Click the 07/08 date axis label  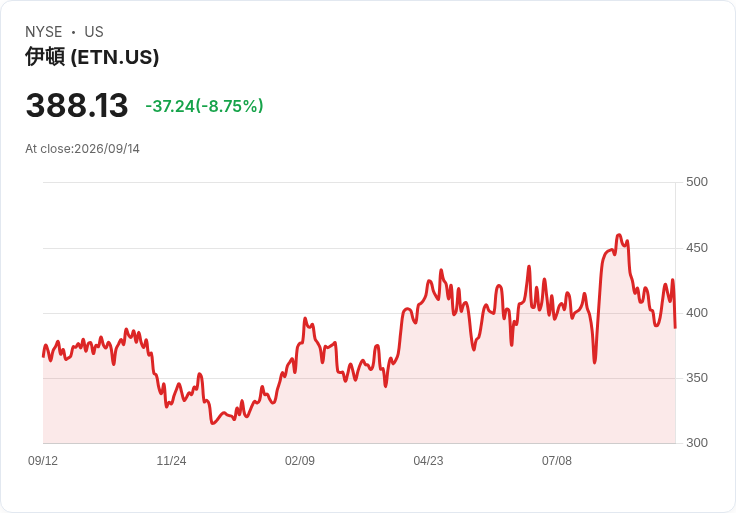click(557, 461)
